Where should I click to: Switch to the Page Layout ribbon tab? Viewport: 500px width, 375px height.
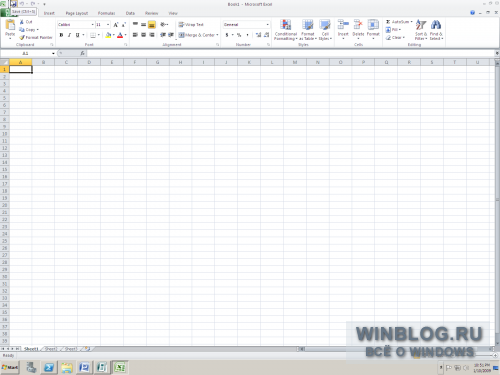tap(77, 13)
